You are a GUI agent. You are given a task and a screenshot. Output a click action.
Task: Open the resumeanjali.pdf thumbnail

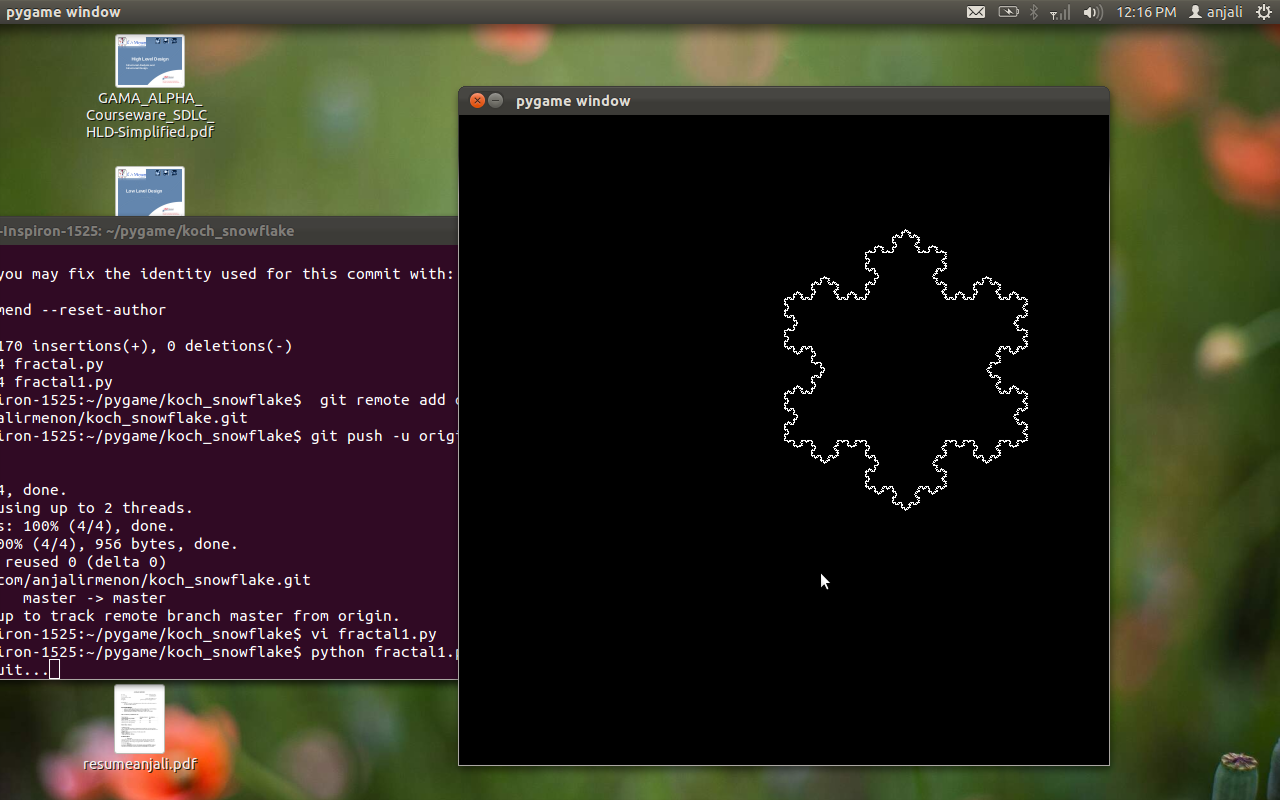coord(139,717)
